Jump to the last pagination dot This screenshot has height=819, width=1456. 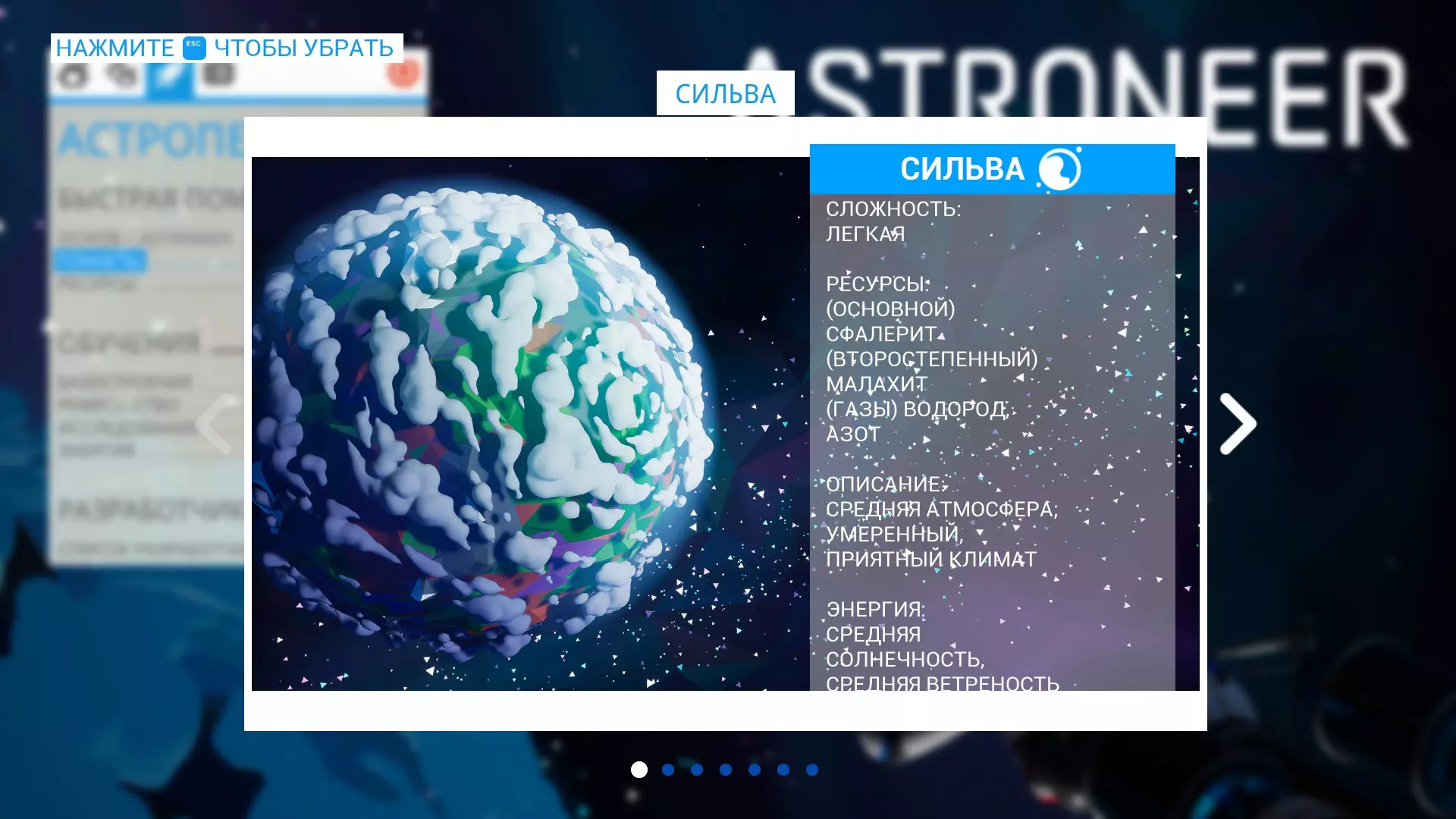click(x=812, y=770)
